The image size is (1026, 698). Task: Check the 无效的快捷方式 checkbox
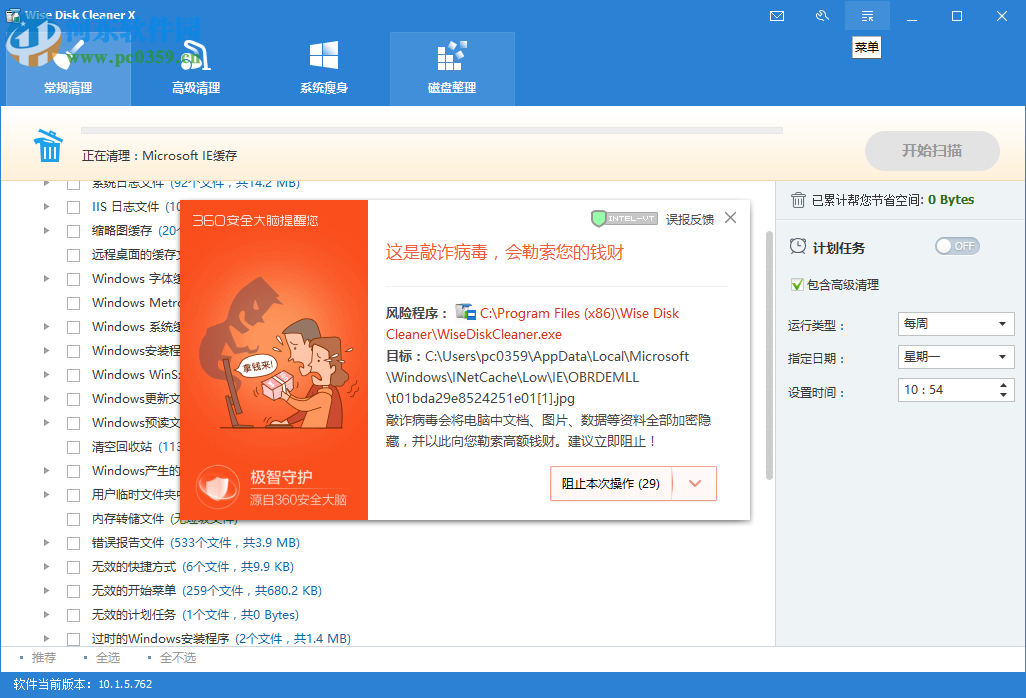click(74, 567)
